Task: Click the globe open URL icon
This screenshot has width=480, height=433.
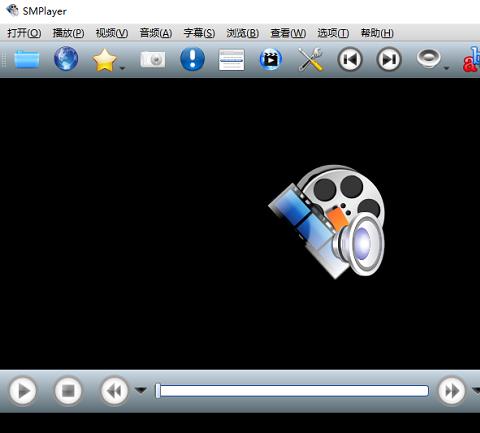Action: [x=66, y=59]
